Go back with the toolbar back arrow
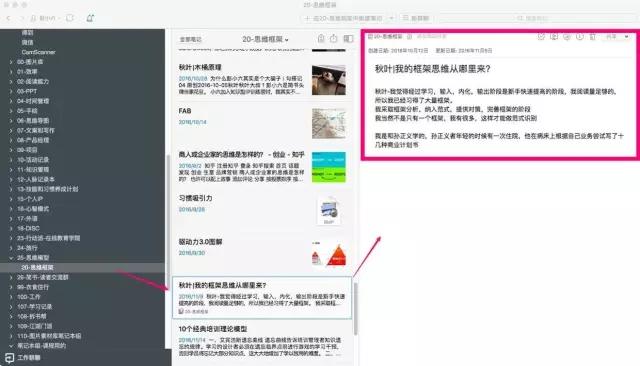640x366 pixels. [x=8, y=18]
